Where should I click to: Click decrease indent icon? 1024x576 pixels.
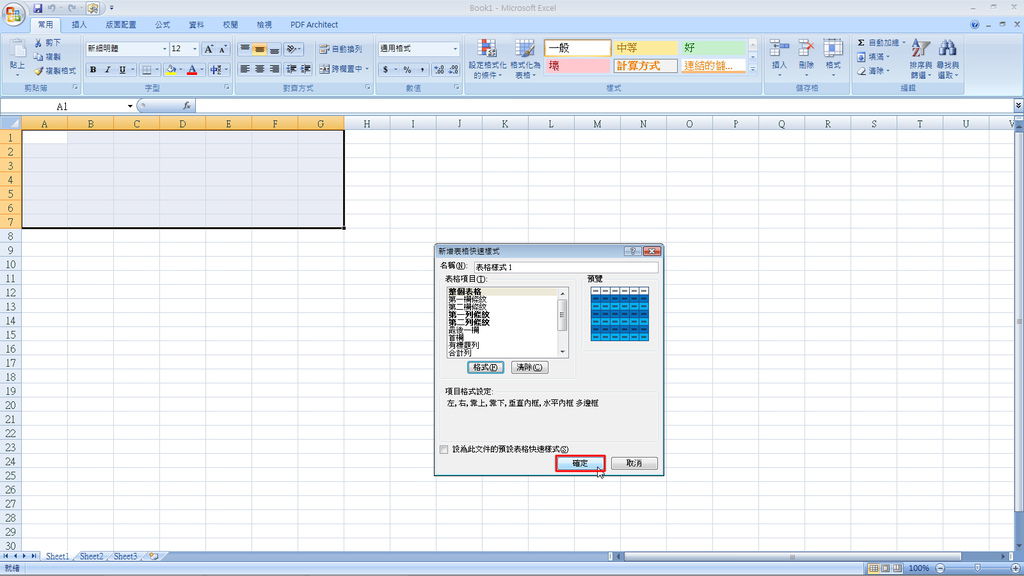coord(291,69)
